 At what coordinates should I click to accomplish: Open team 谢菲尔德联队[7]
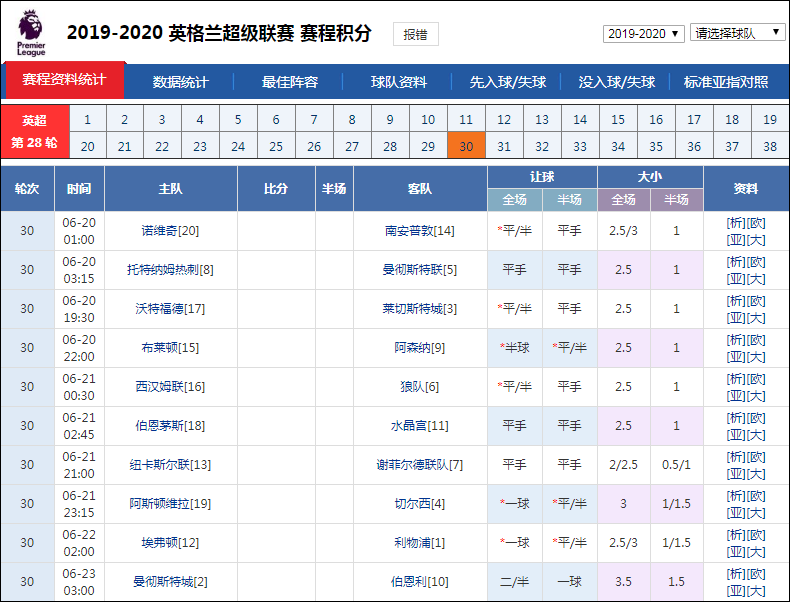pos(420,464)
